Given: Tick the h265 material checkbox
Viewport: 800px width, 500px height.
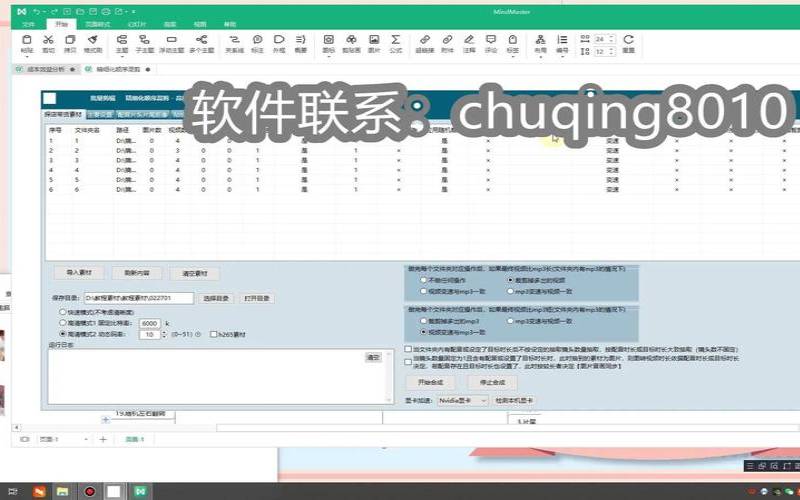Looking at the screenshot, I should [x=213, y=335].
